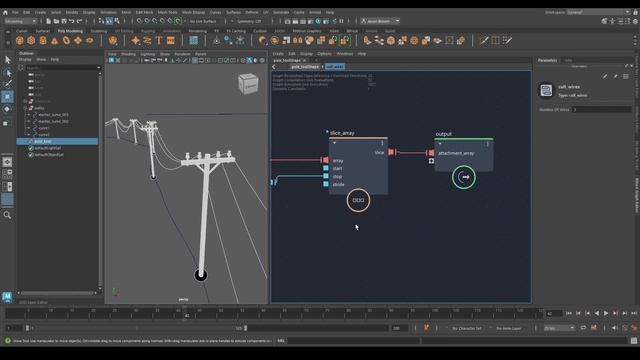Click the slice_array compound node icon
This screenshot has width=640, height=360.
point(358,200)
